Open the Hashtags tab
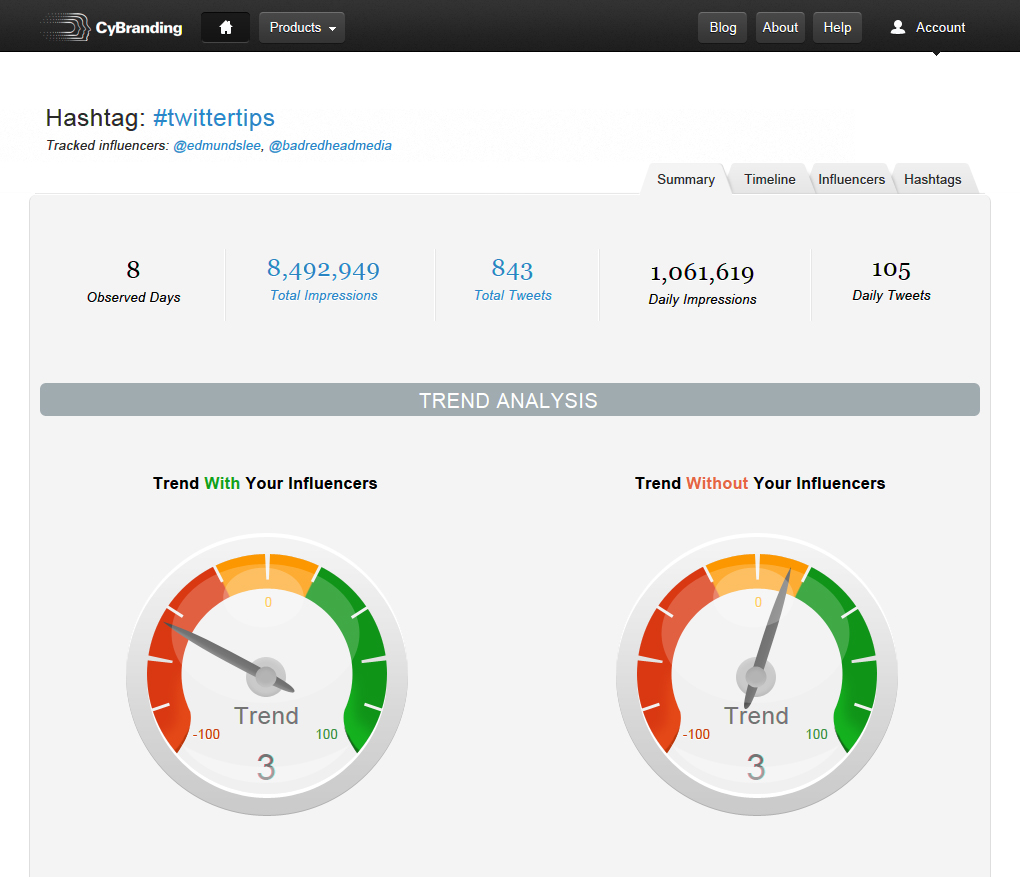The image size is (1020, 877). 932,180
